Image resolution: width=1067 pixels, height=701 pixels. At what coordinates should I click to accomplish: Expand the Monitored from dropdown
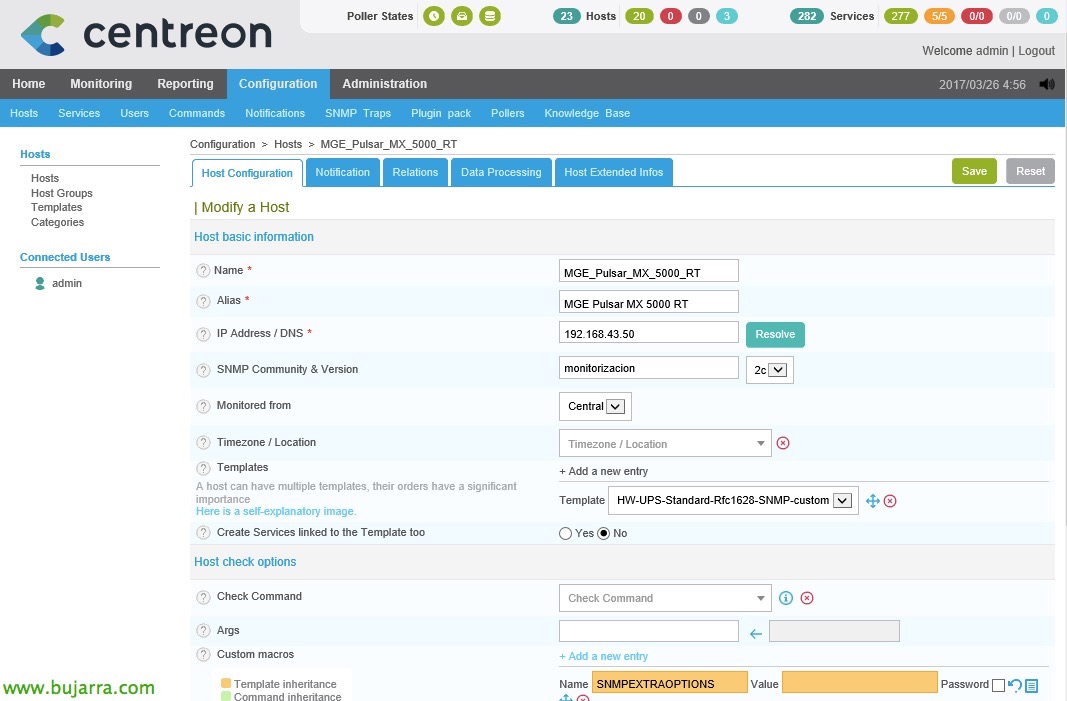[x=595, y=406]
